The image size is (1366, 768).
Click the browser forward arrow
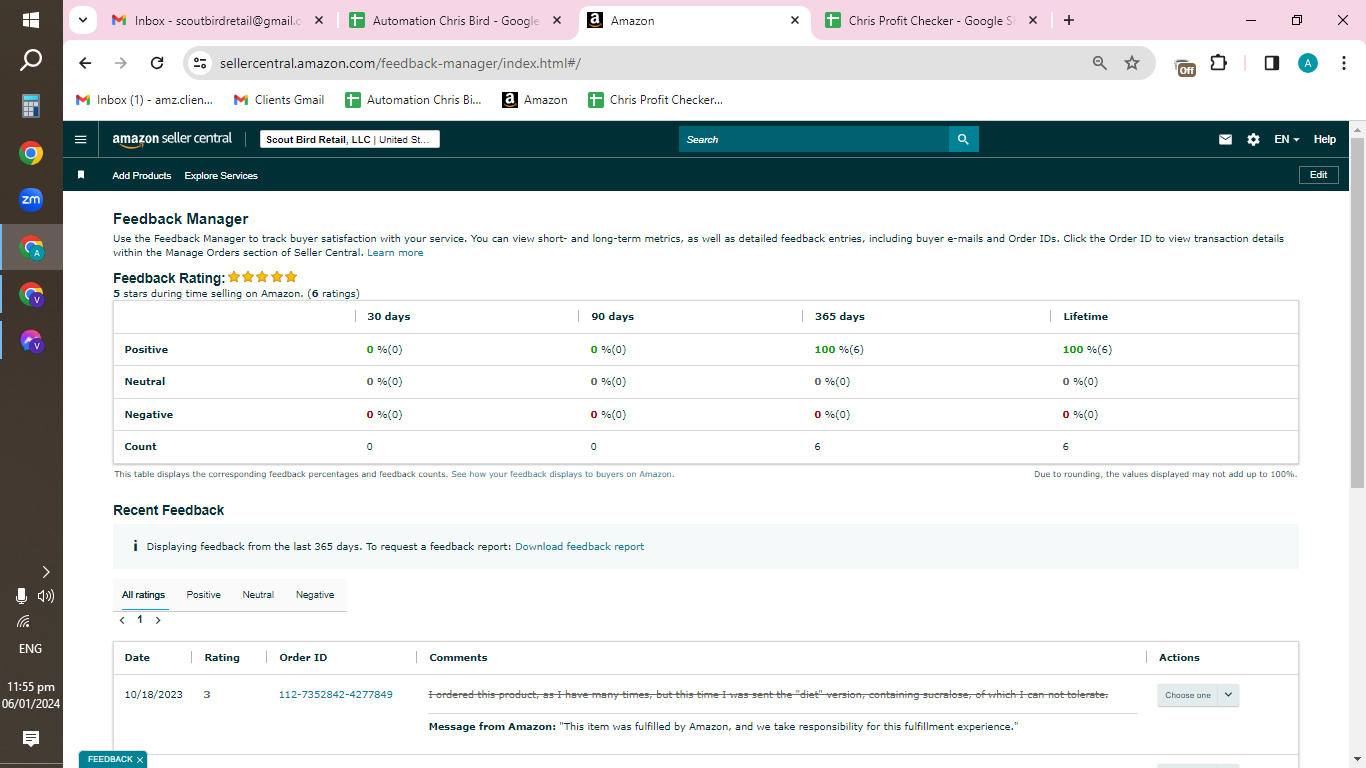[121, 63]
